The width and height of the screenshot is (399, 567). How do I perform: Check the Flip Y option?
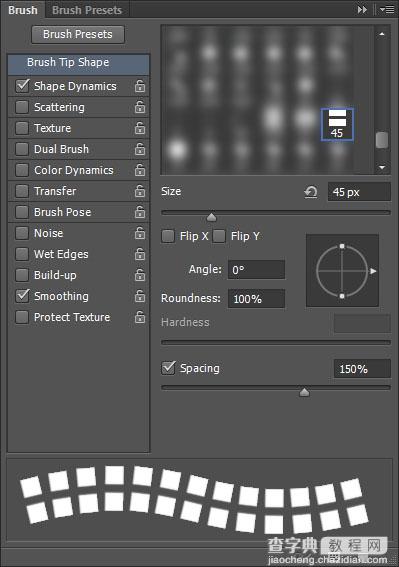(219, 236)
